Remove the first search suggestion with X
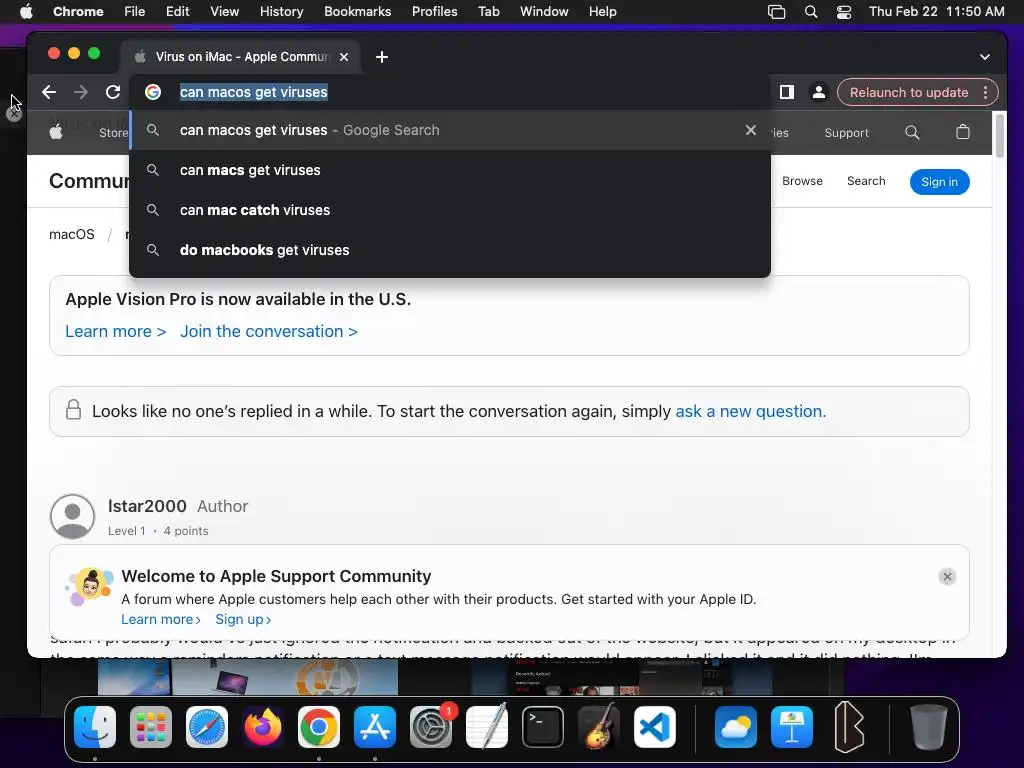The image size is (1024, 768). tap(751, 130)
